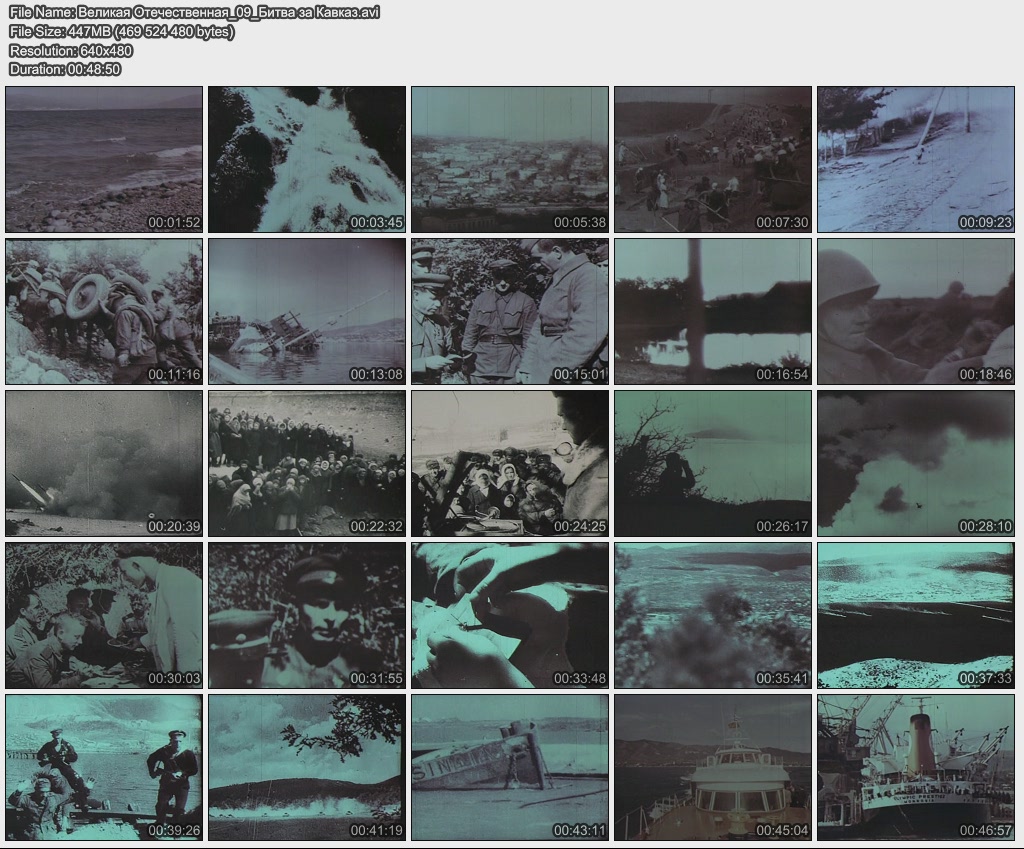Open the soldiers carrying tire frame at 00:11:16
This screenshot has height=849, width=1024.
click(104, 311)
